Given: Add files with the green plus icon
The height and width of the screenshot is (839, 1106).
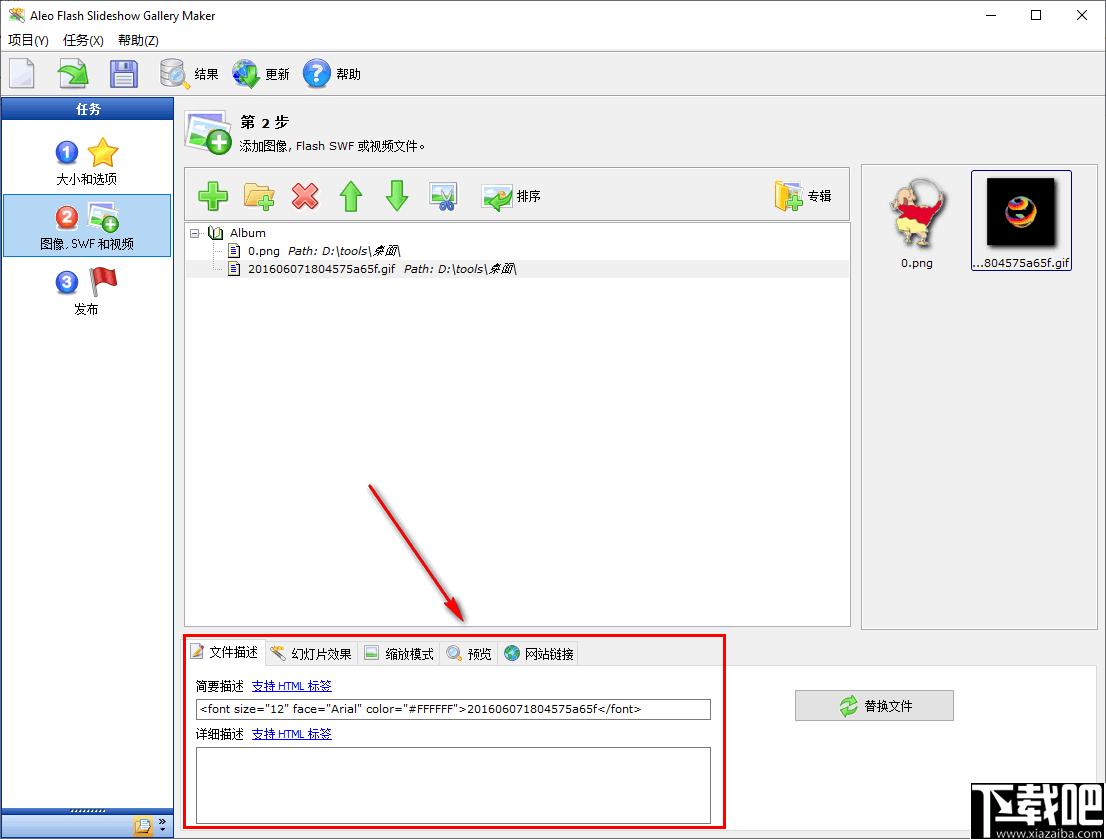Looking at the screenshot, I should (x=213, y=196).
